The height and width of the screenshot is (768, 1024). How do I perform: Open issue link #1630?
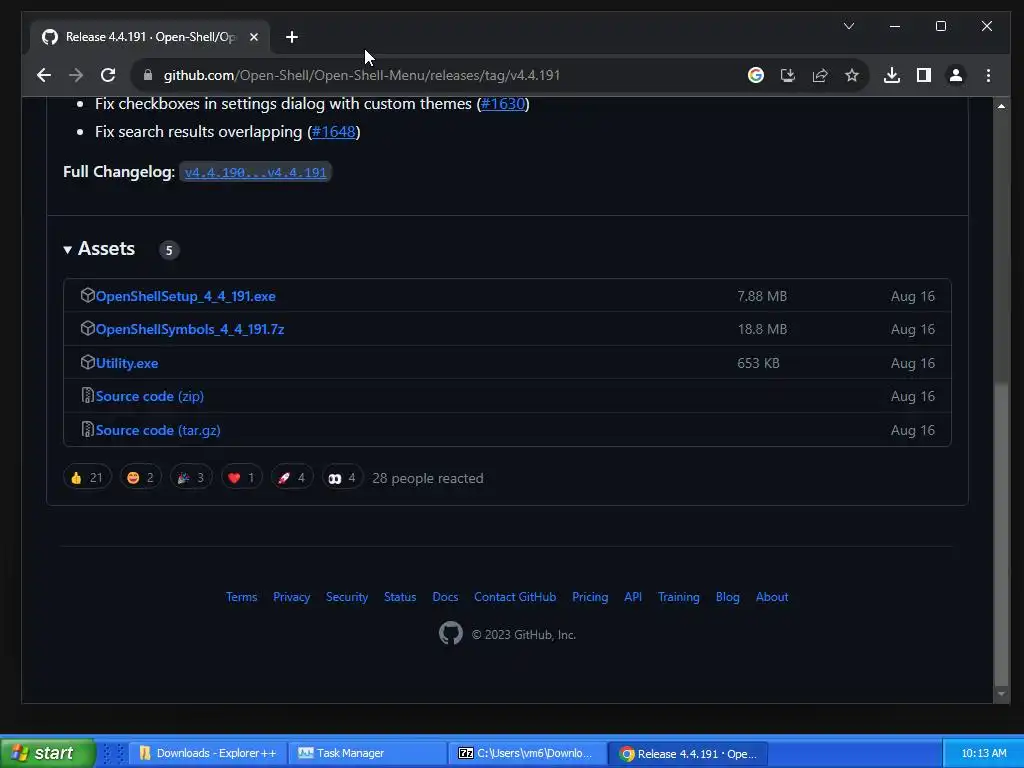pos(503,104)
